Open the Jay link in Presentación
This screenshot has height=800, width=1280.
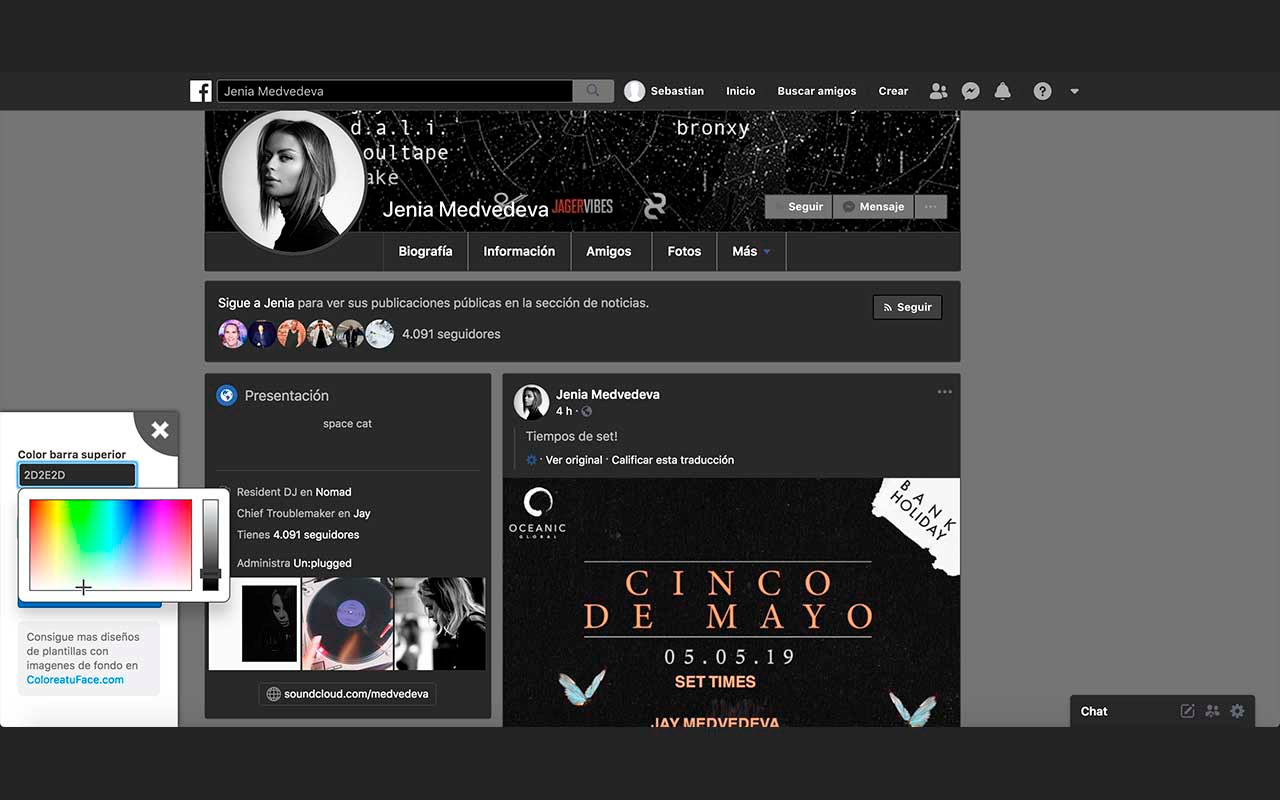[362, 513]
